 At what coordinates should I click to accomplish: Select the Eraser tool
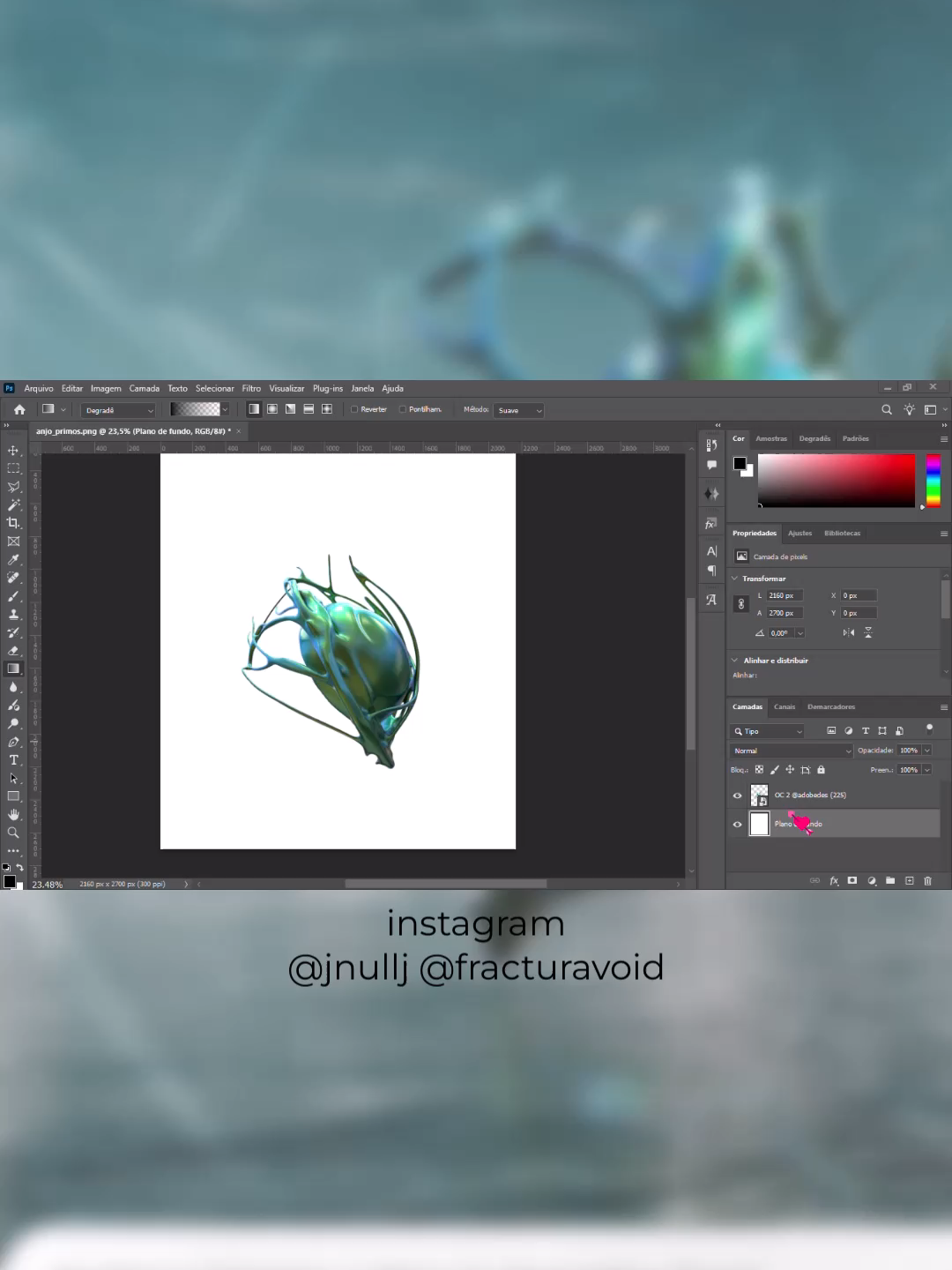[x=13, y=651]
